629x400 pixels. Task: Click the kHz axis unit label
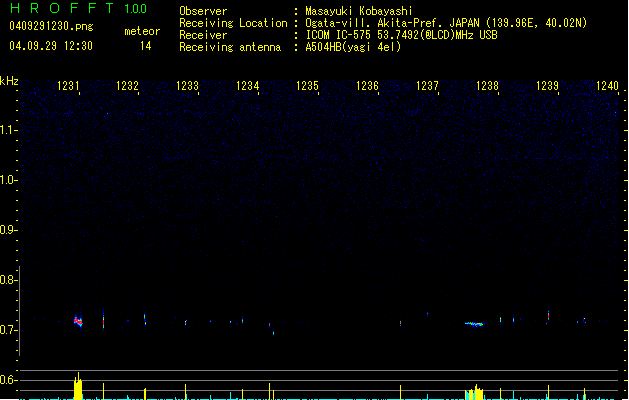coord(9,81)
